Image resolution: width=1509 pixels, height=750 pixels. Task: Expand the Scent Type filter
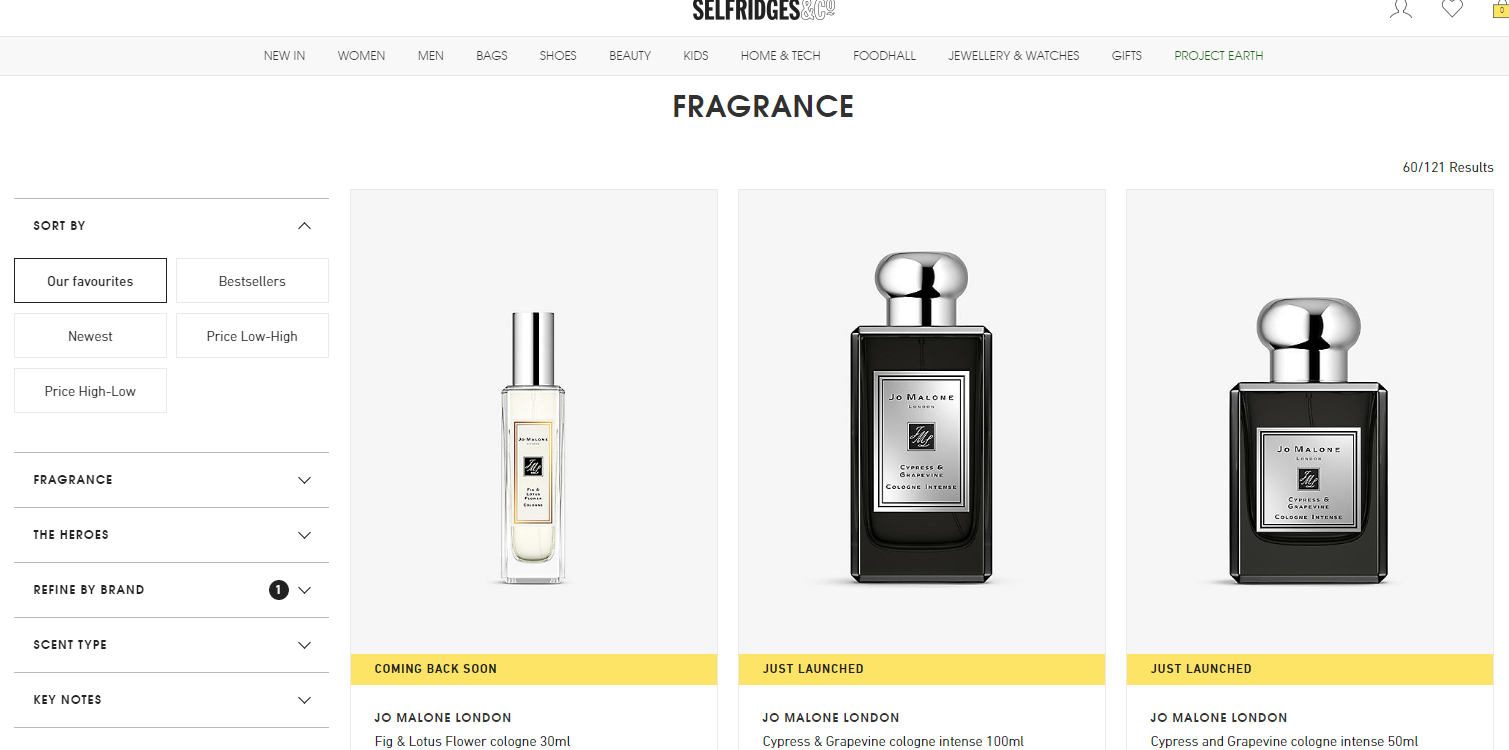pos(171,645)
